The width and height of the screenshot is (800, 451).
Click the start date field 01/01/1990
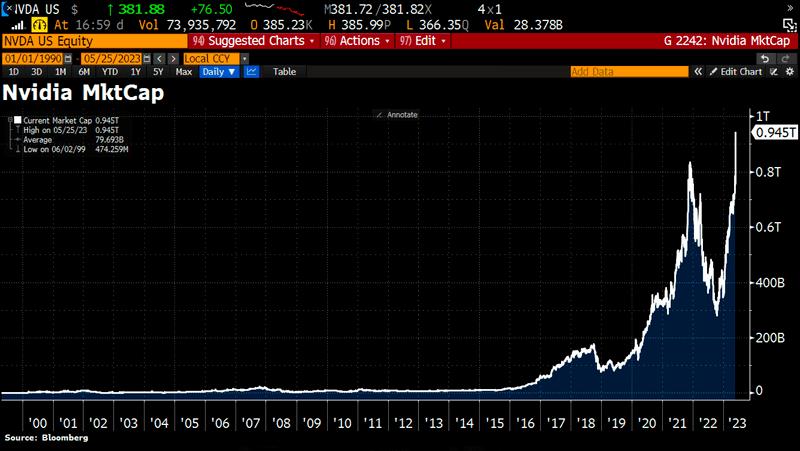coord(33,59)
